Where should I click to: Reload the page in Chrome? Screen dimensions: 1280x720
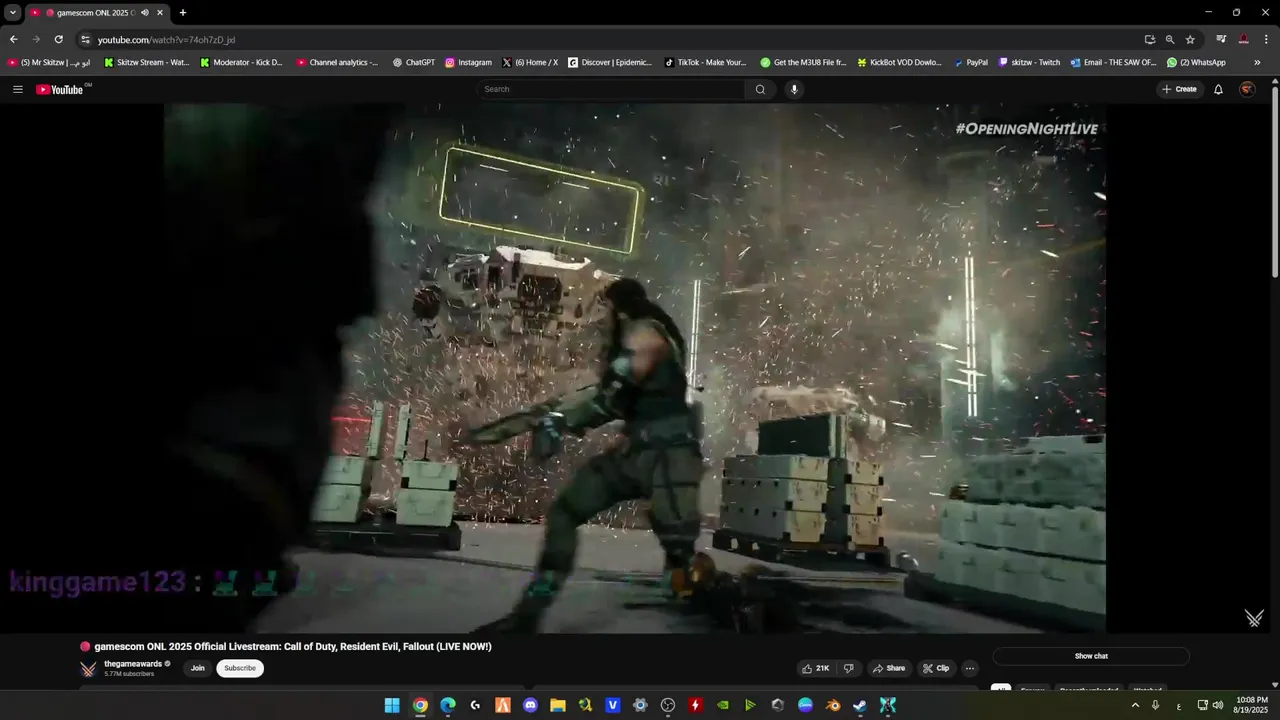coord(58,39)
